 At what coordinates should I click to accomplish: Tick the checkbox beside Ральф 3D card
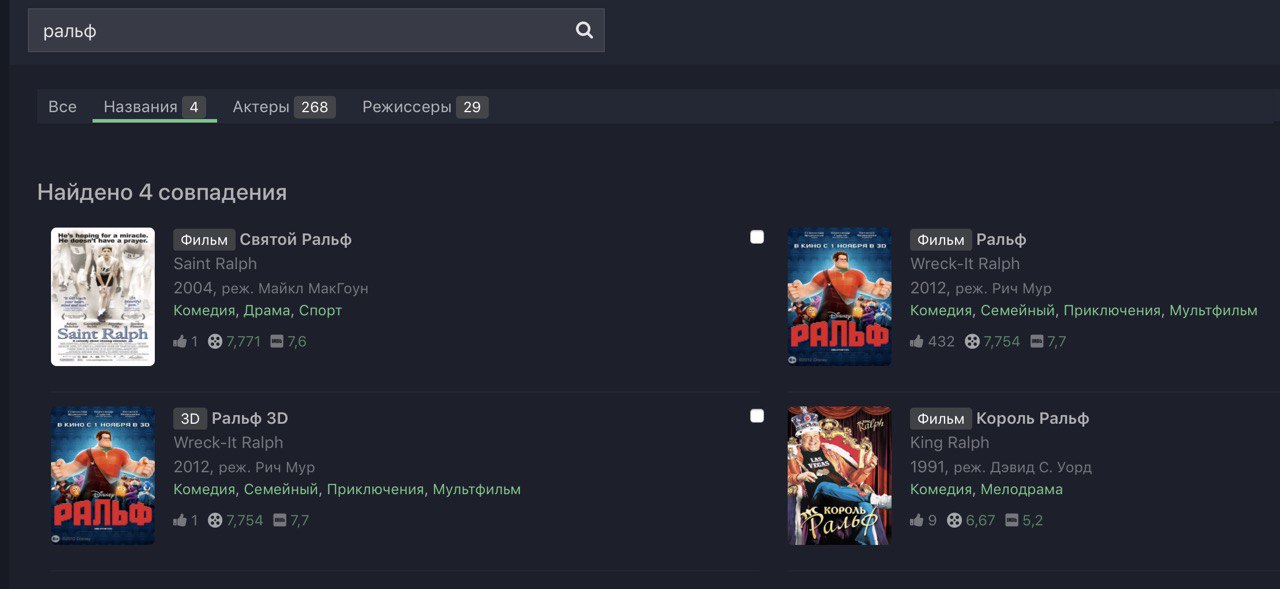[x=757, y=416]
